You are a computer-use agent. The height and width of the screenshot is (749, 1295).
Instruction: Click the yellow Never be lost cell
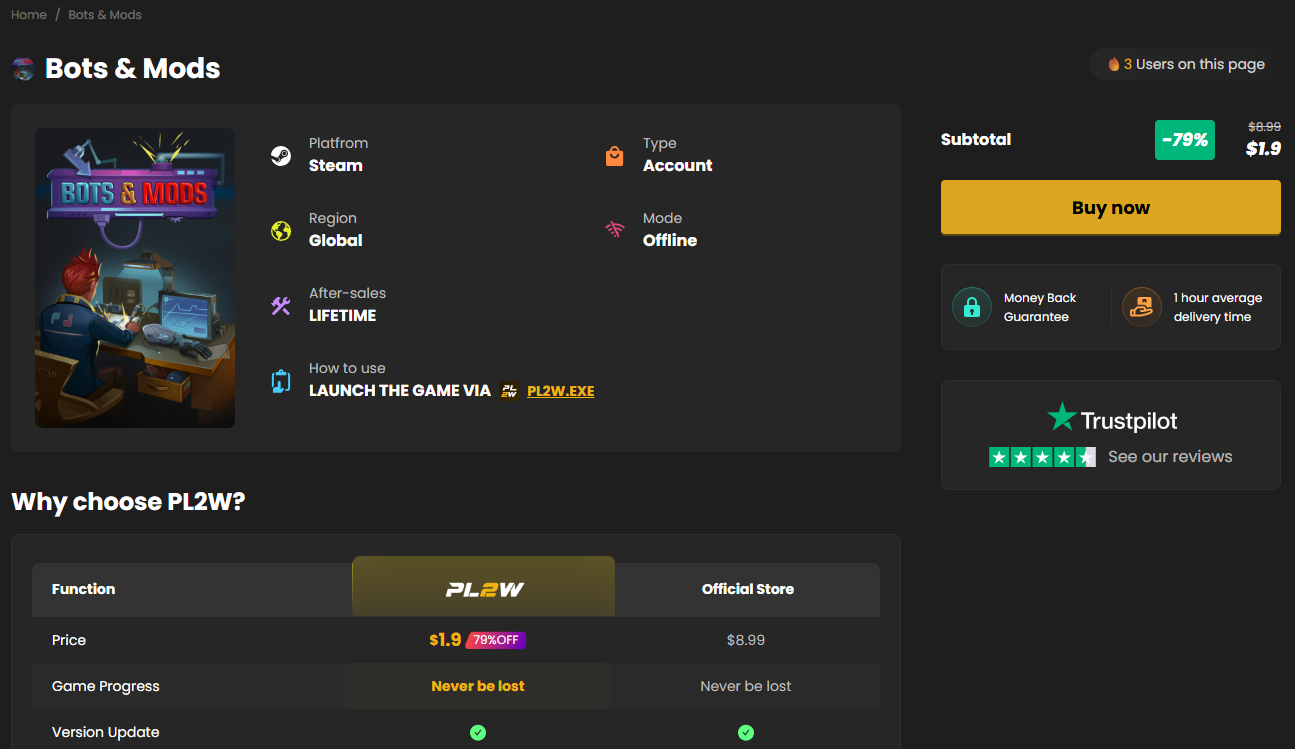tap(478, 686)
